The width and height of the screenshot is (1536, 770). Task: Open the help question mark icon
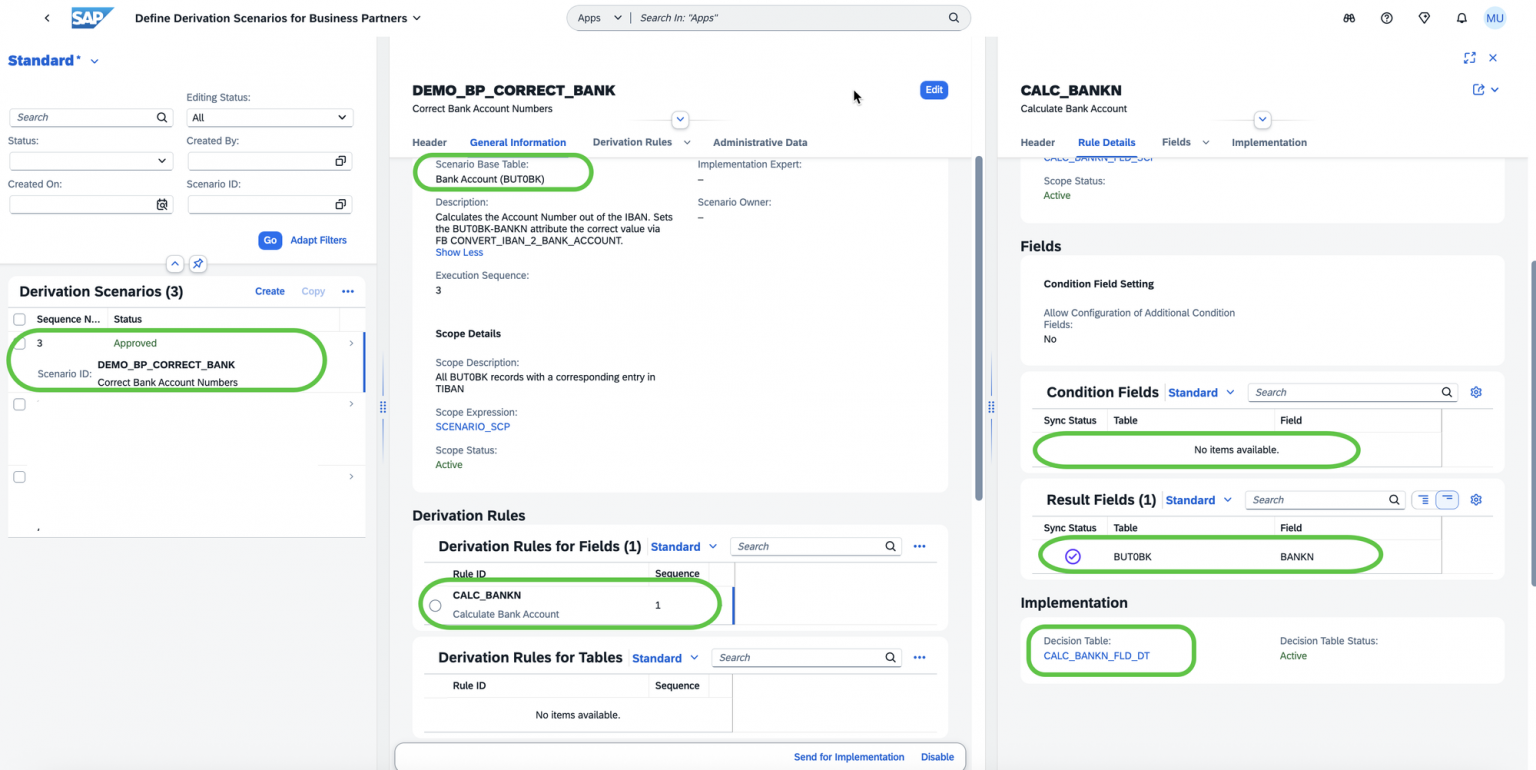(1386, 18)
